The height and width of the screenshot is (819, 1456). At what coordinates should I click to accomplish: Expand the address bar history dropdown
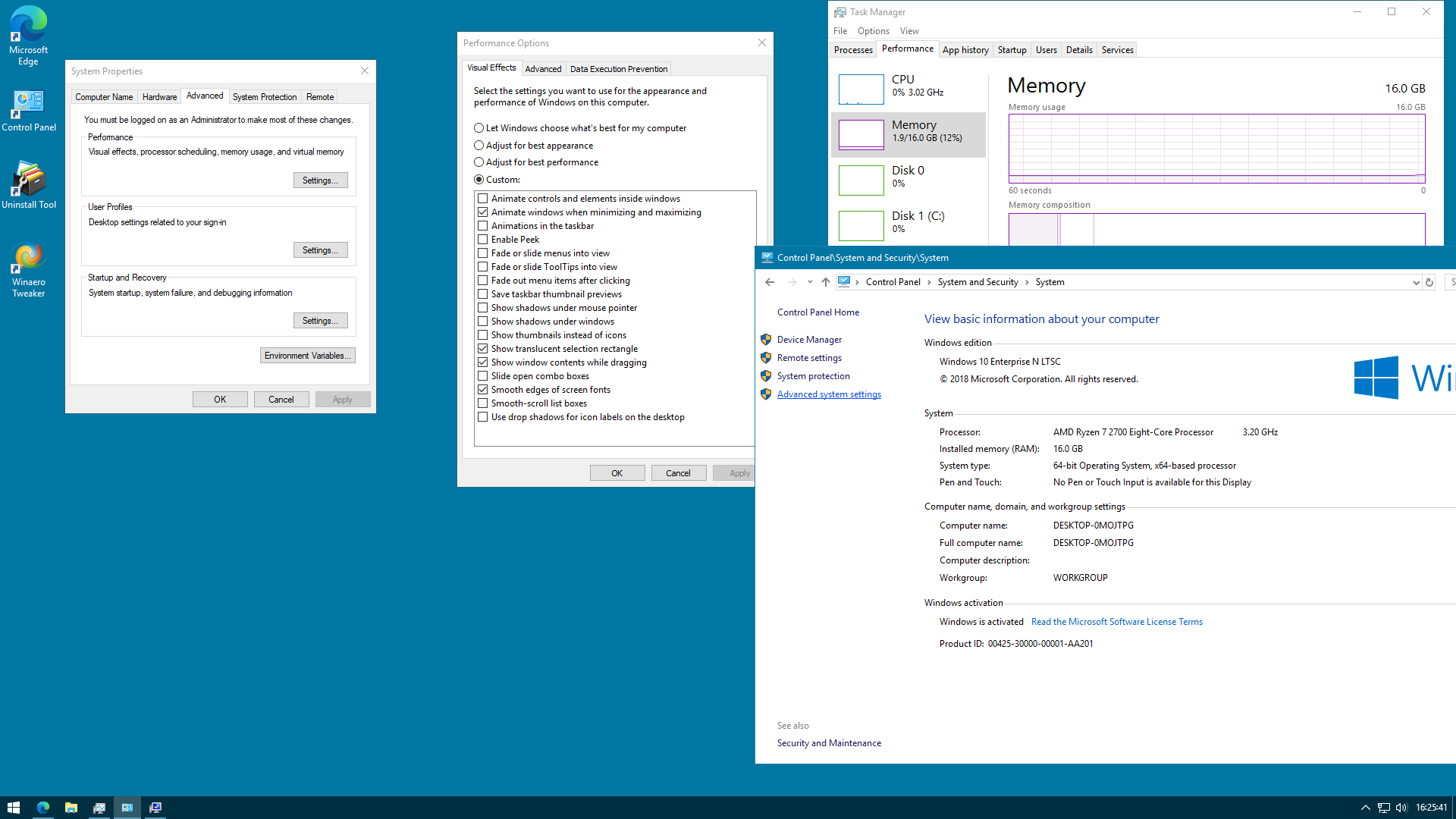(1415, 282)
